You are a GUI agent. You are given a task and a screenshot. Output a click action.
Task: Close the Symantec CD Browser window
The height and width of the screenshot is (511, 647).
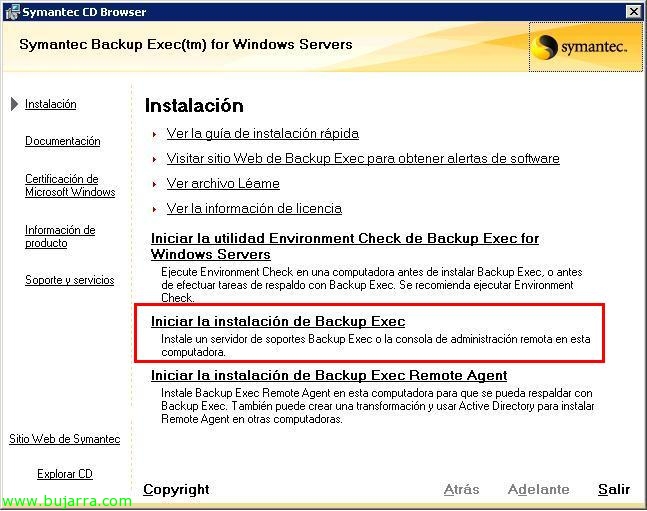pyautogui.click(x=634, y=12)
